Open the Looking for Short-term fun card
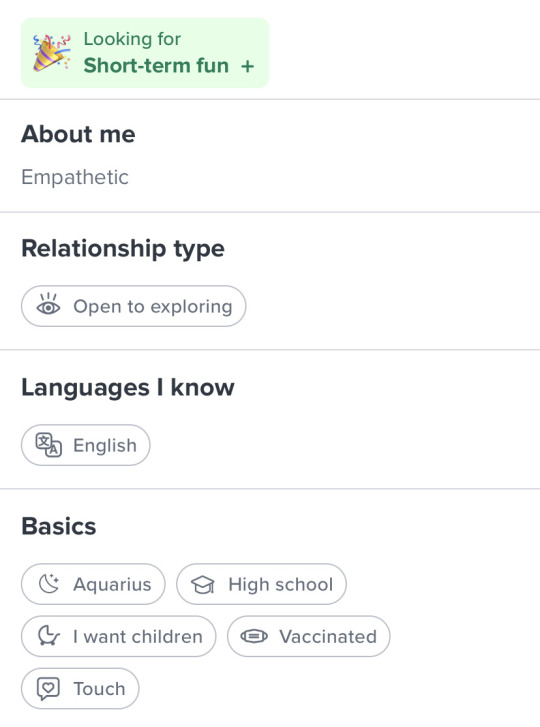The image size is (540, 727). coord(145,53)
